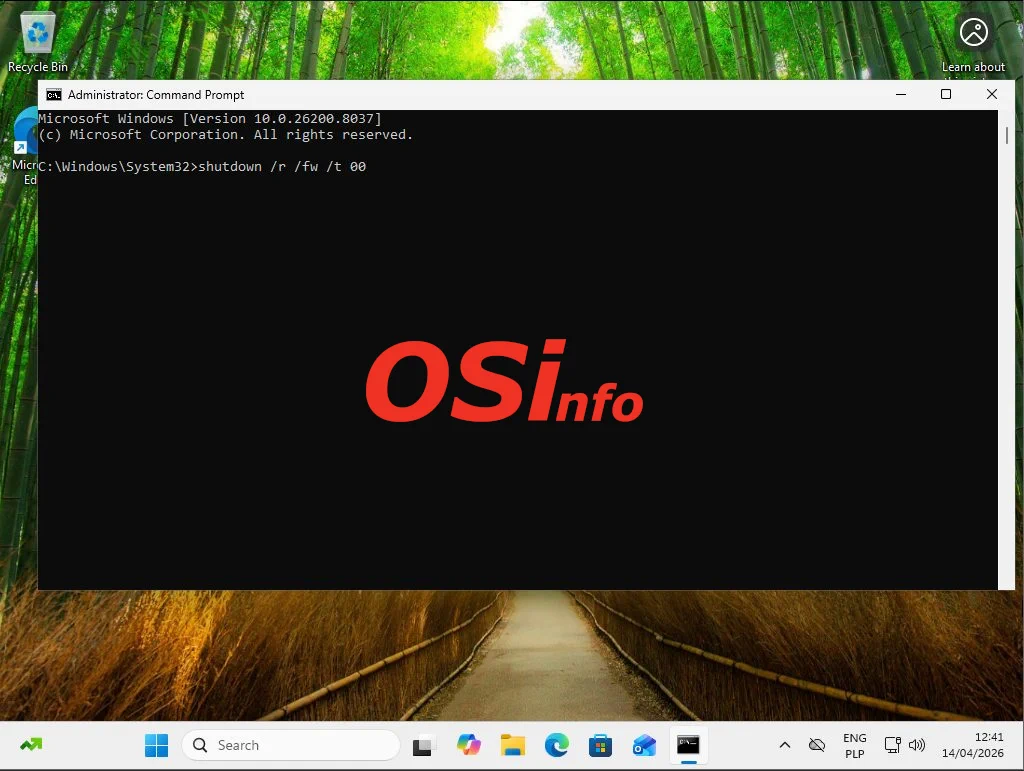This screenshot has width=1024, height=771.
Task: Open Outlook from the taskbar
Action: tap(644, 745)
